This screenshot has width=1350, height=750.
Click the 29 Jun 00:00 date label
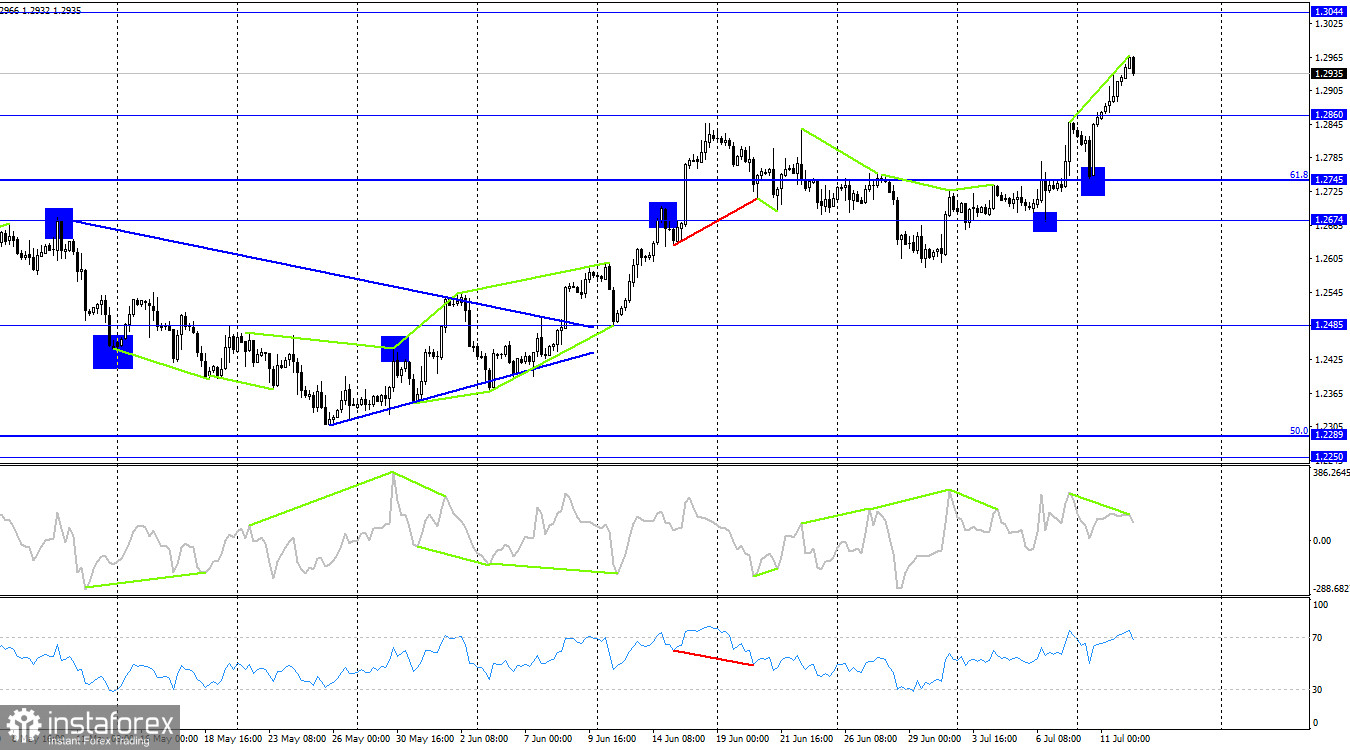click(935, 741)
